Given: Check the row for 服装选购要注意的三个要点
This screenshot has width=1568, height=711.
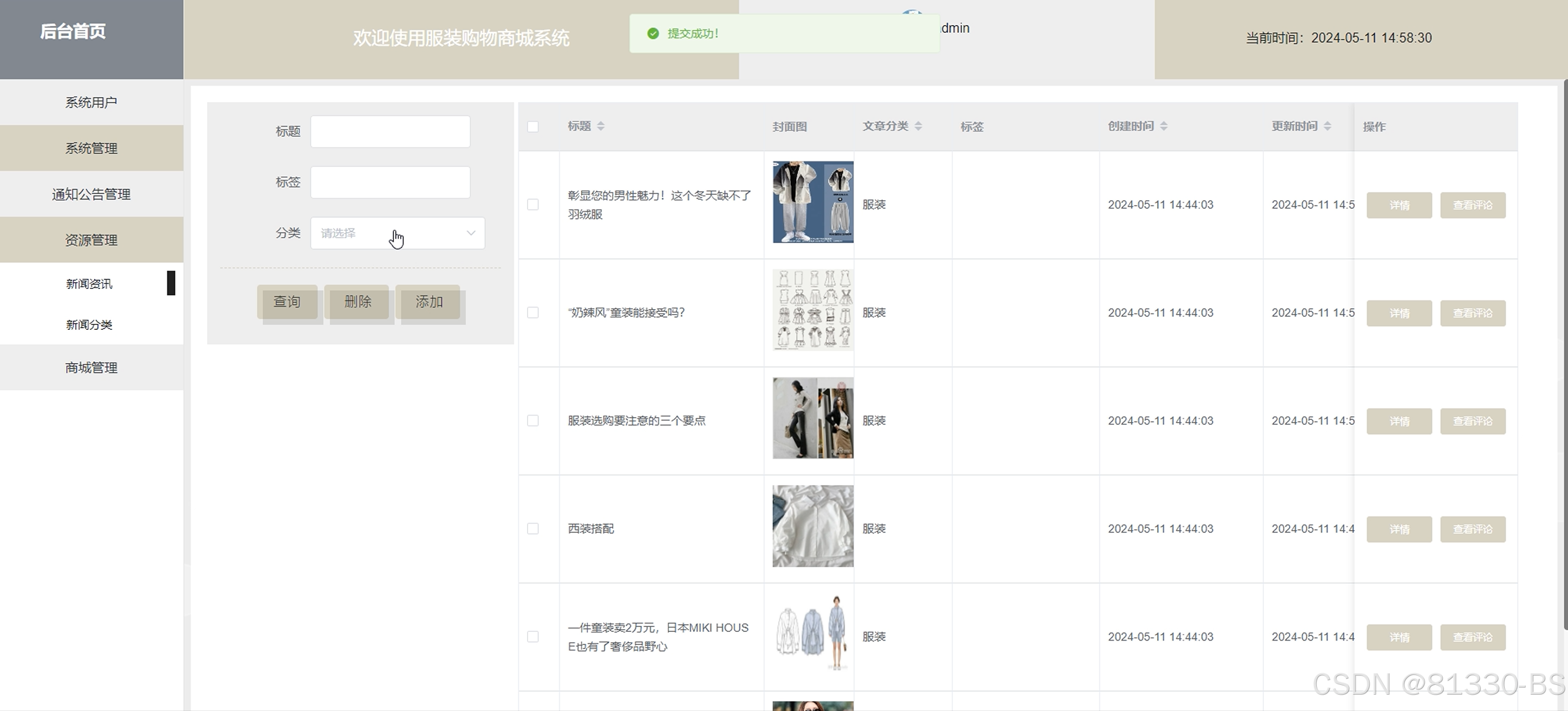Looking at the screenshot, I should 532,420.
